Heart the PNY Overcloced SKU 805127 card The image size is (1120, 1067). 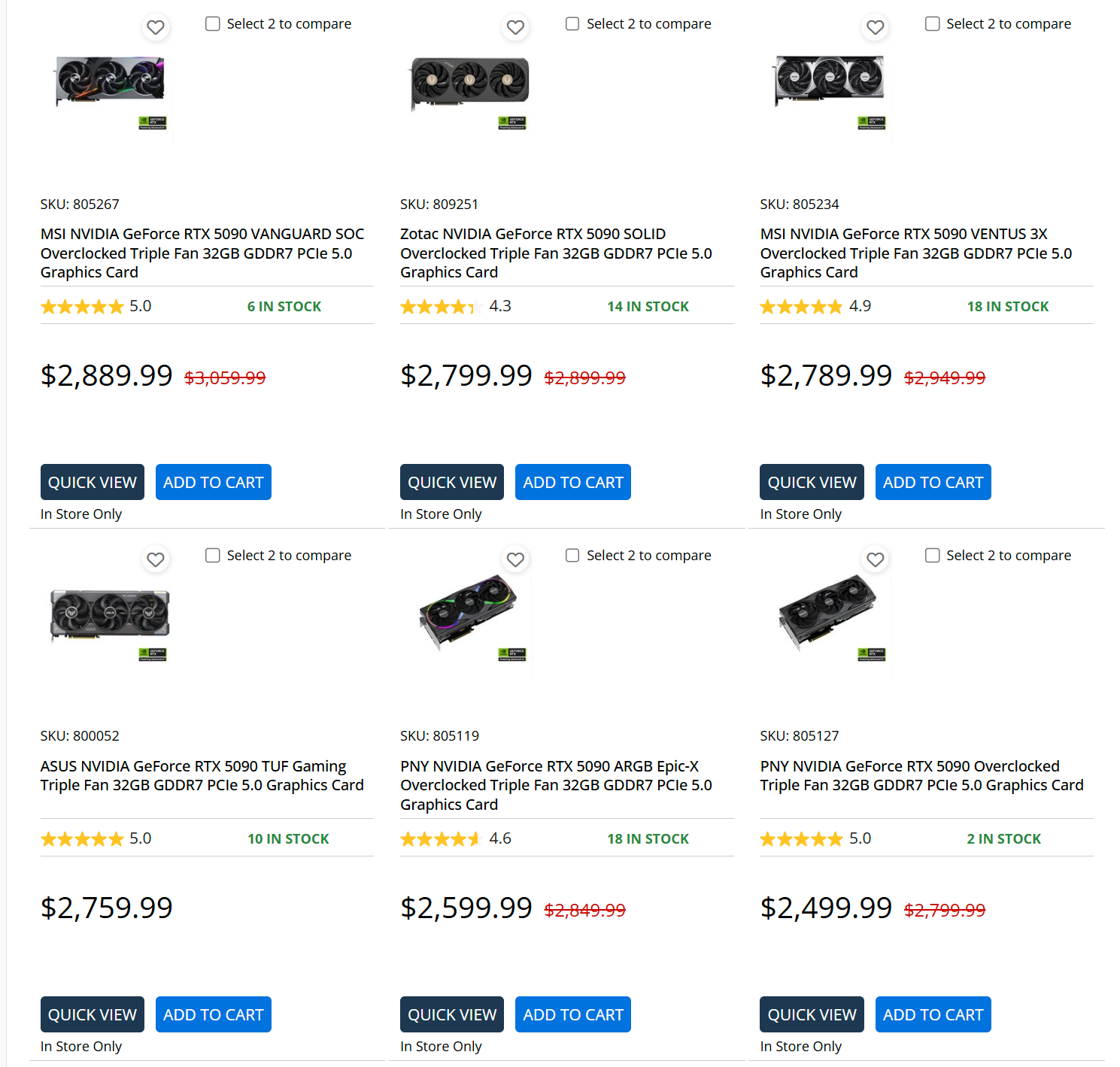875,559
